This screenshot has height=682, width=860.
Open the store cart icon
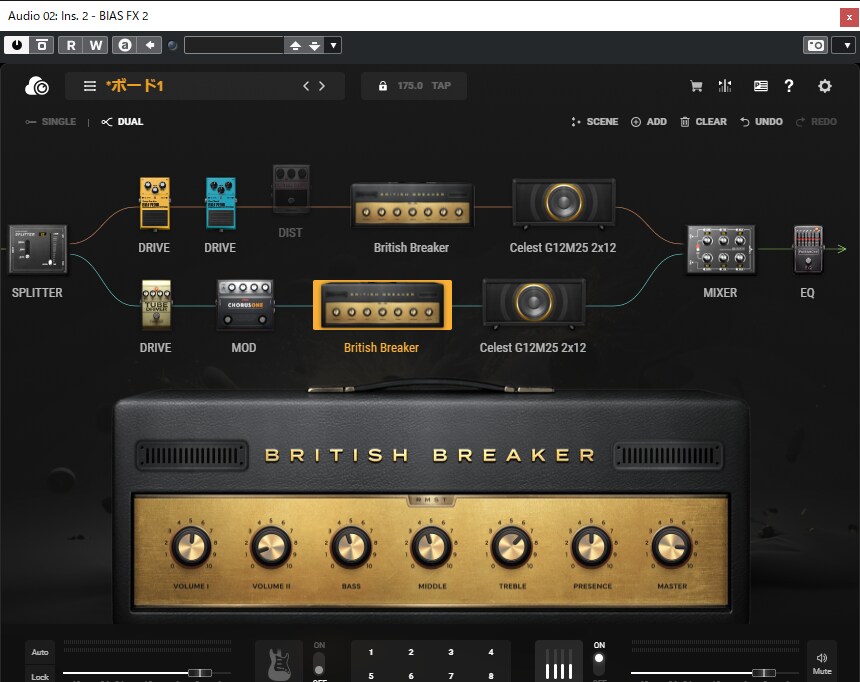(696, 86)
